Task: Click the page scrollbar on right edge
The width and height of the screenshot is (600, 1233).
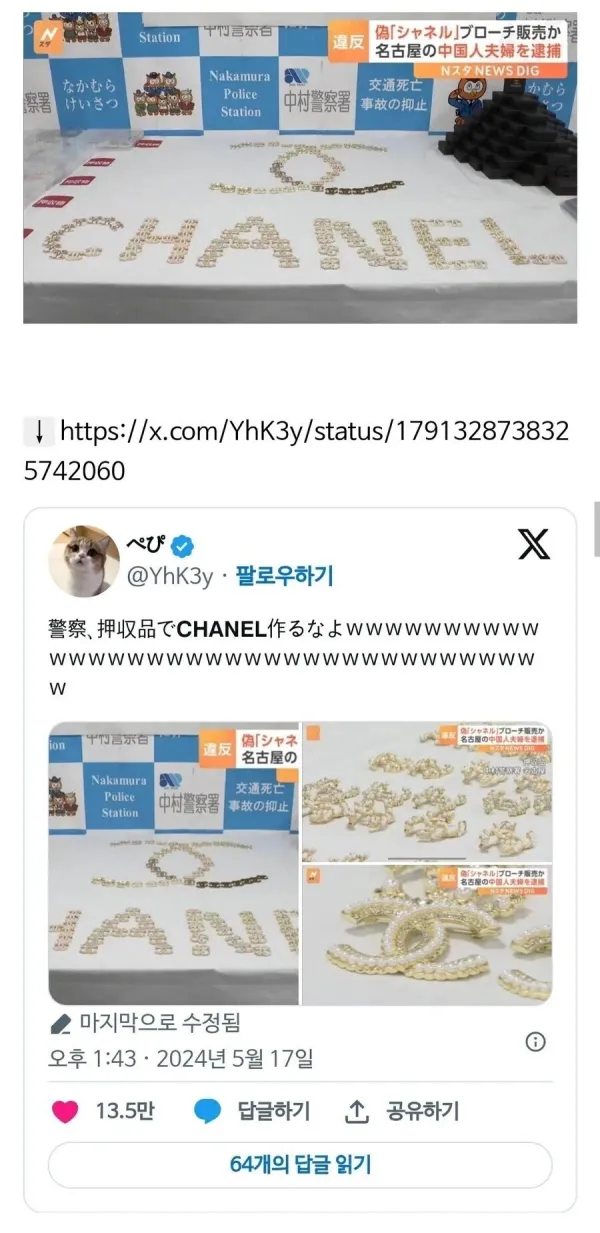Action: point(596,530)
